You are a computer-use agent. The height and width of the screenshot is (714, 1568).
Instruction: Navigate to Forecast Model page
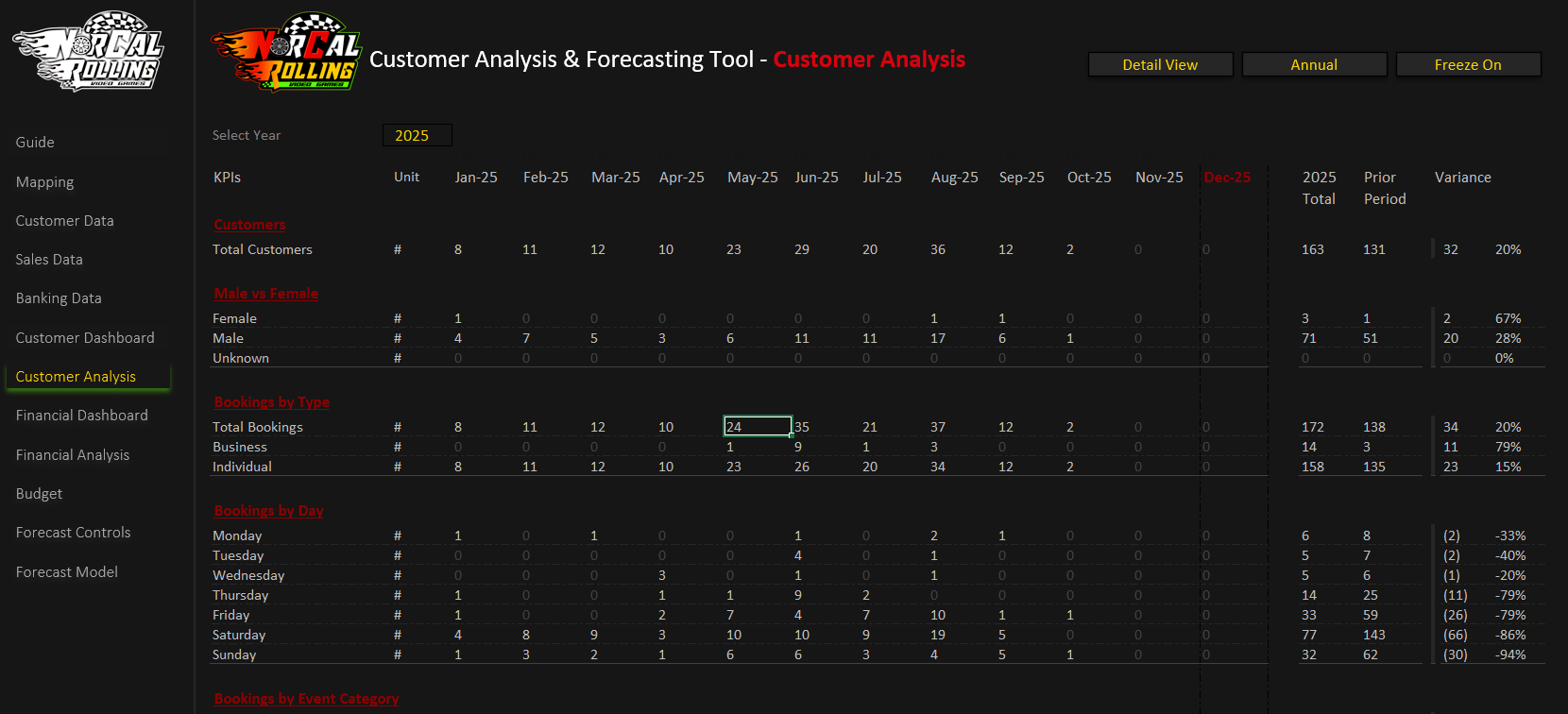tap(67, 572)
